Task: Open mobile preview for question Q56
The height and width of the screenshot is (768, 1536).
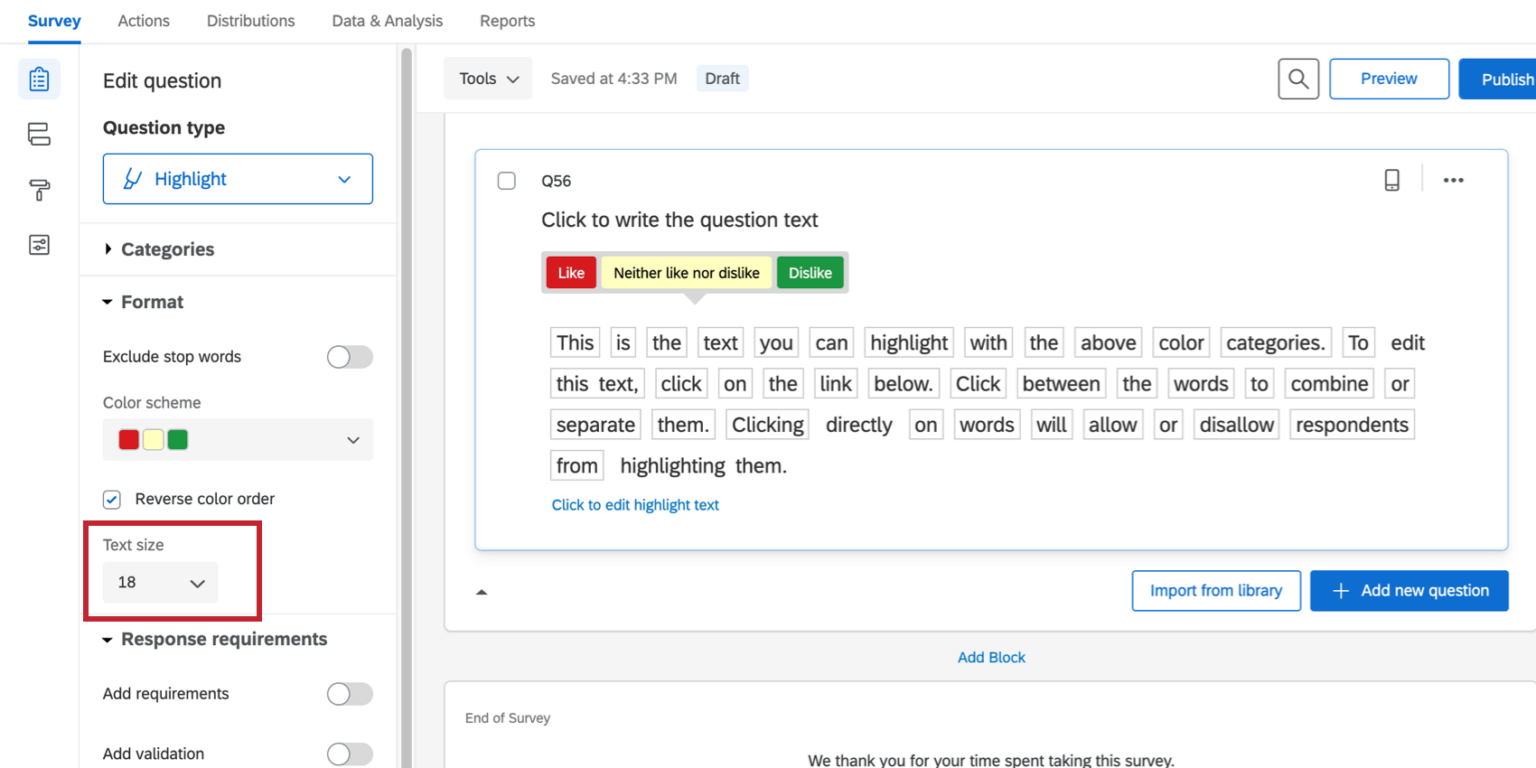Action: point(1391,180)
